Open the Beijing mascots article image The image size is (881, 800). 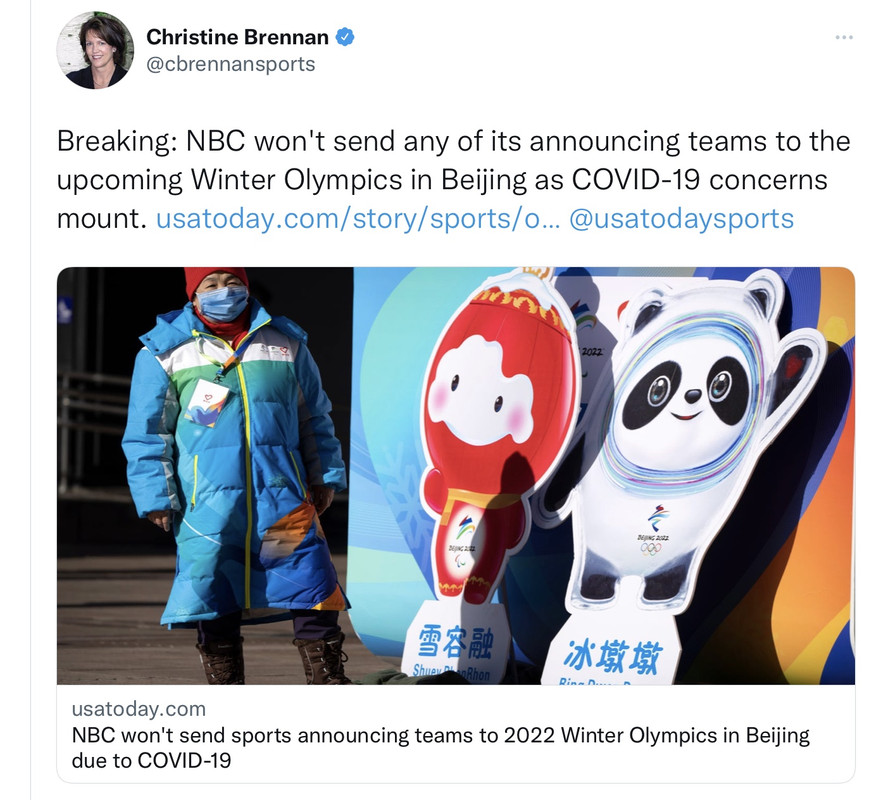[456, 476]
